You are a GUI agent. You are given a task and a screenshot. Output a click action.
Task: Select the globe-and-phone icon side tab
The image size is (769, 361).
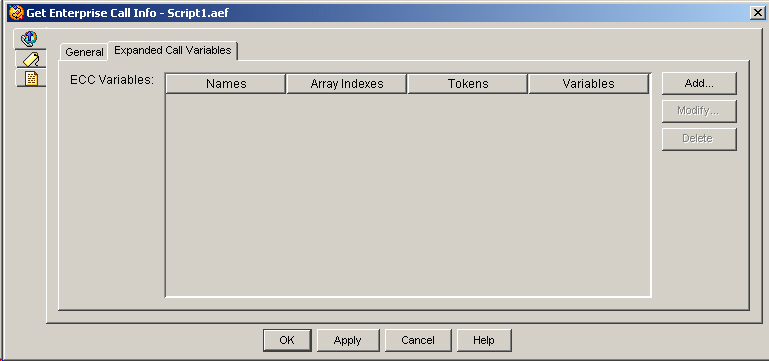tap(30, 38)
